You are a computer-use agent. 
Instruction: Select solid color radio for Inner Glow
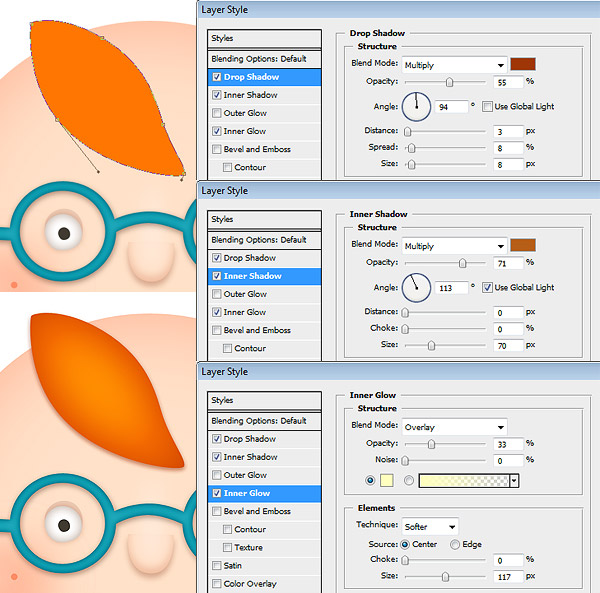[370, 480]
